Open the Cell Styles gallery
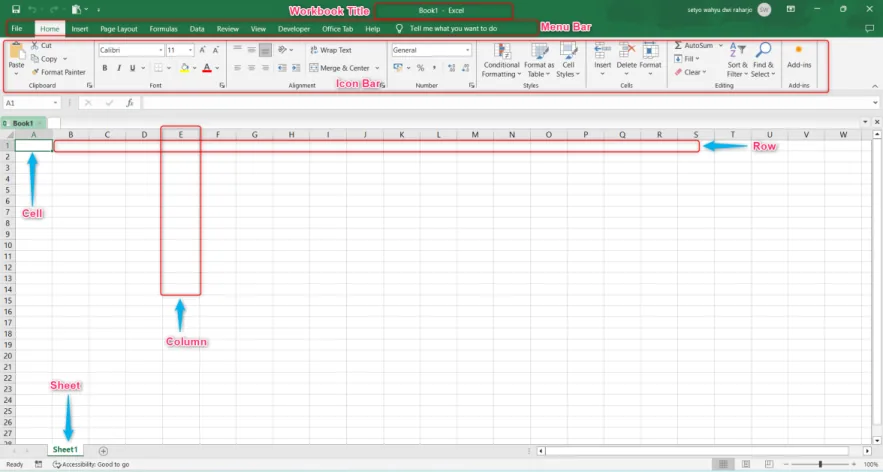 [x=568, y=60]
